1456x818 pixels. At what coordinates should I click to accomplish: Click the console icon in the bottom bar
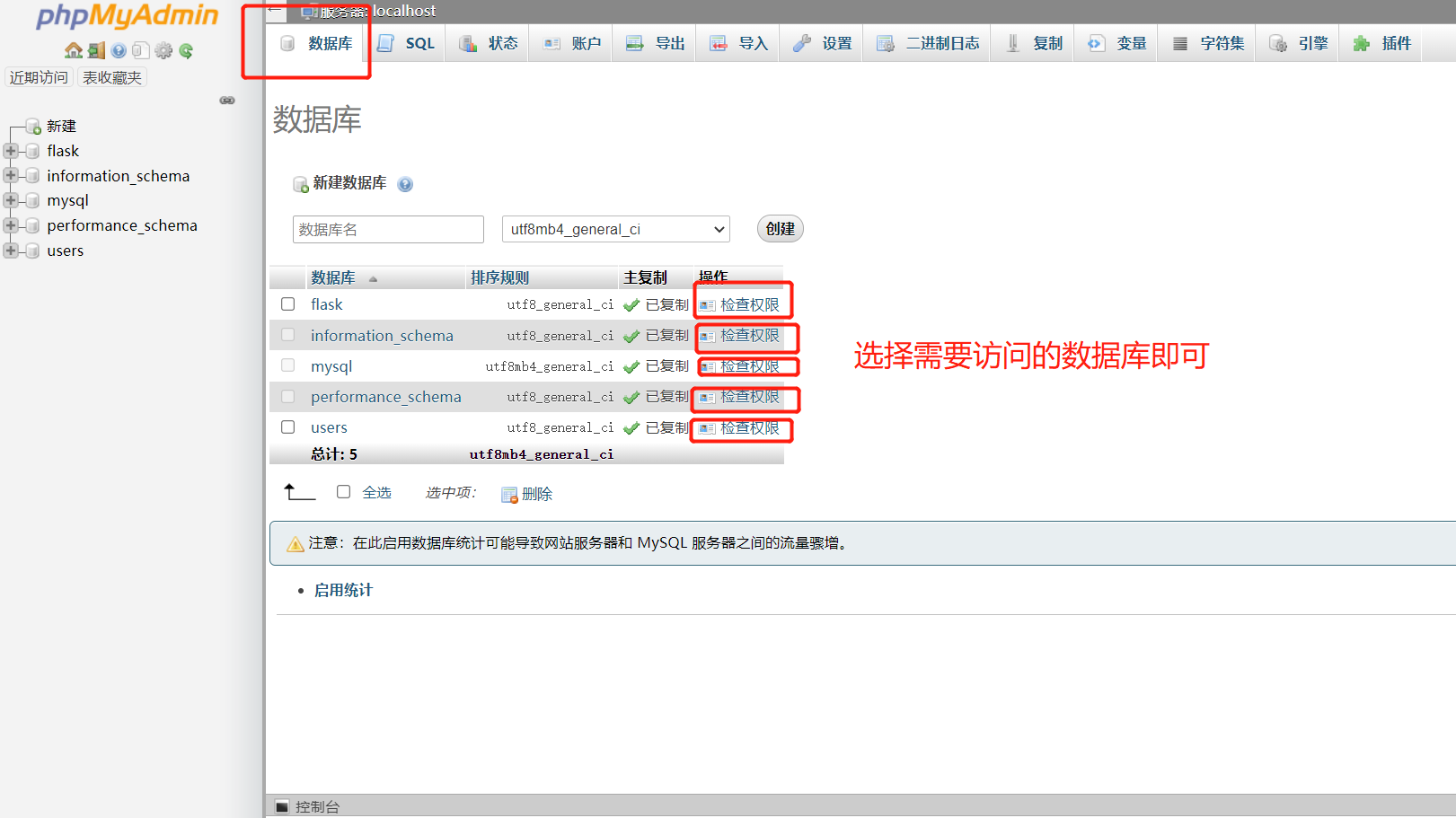click(282, 806)
